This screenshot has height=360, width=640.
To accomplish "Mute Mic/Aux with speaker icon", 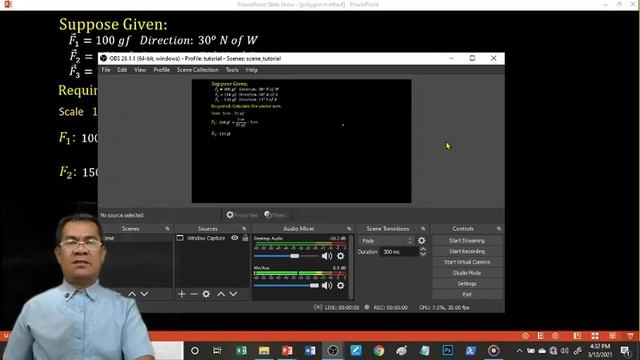I will click(327, 286).
